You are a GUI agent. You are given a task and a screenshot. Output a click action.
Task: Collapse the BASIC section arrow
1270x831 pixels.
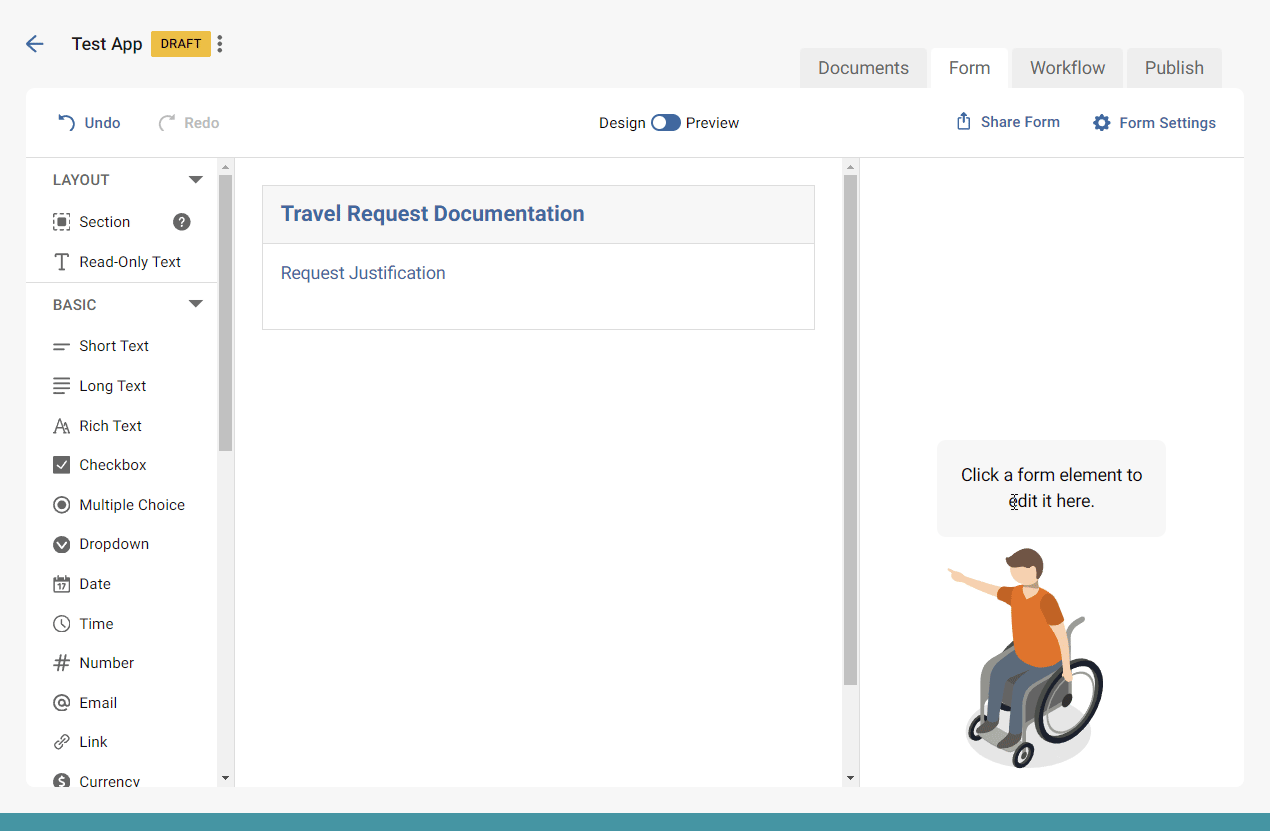pyautogui.click(x=196, y=305)
